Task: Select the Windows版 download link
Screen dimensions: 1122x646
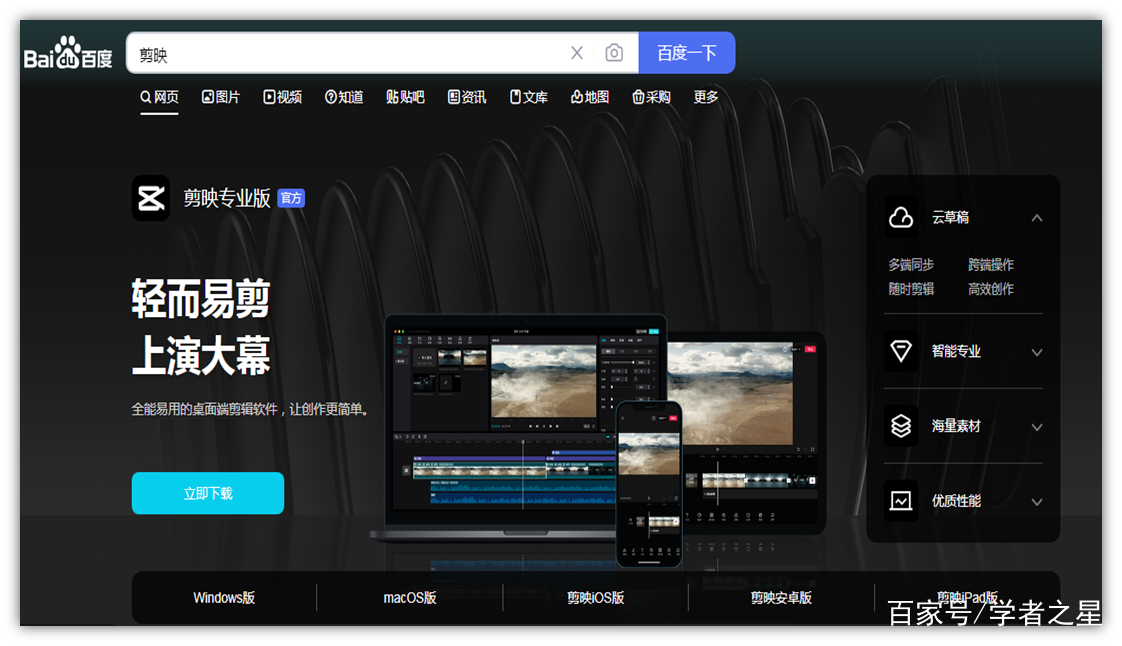Action: [224, 597]
